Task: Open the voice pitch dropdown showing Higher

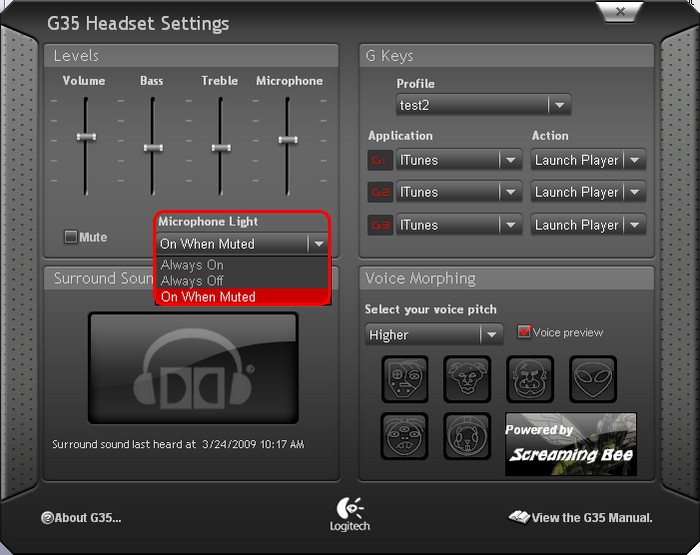Action: 434,335
